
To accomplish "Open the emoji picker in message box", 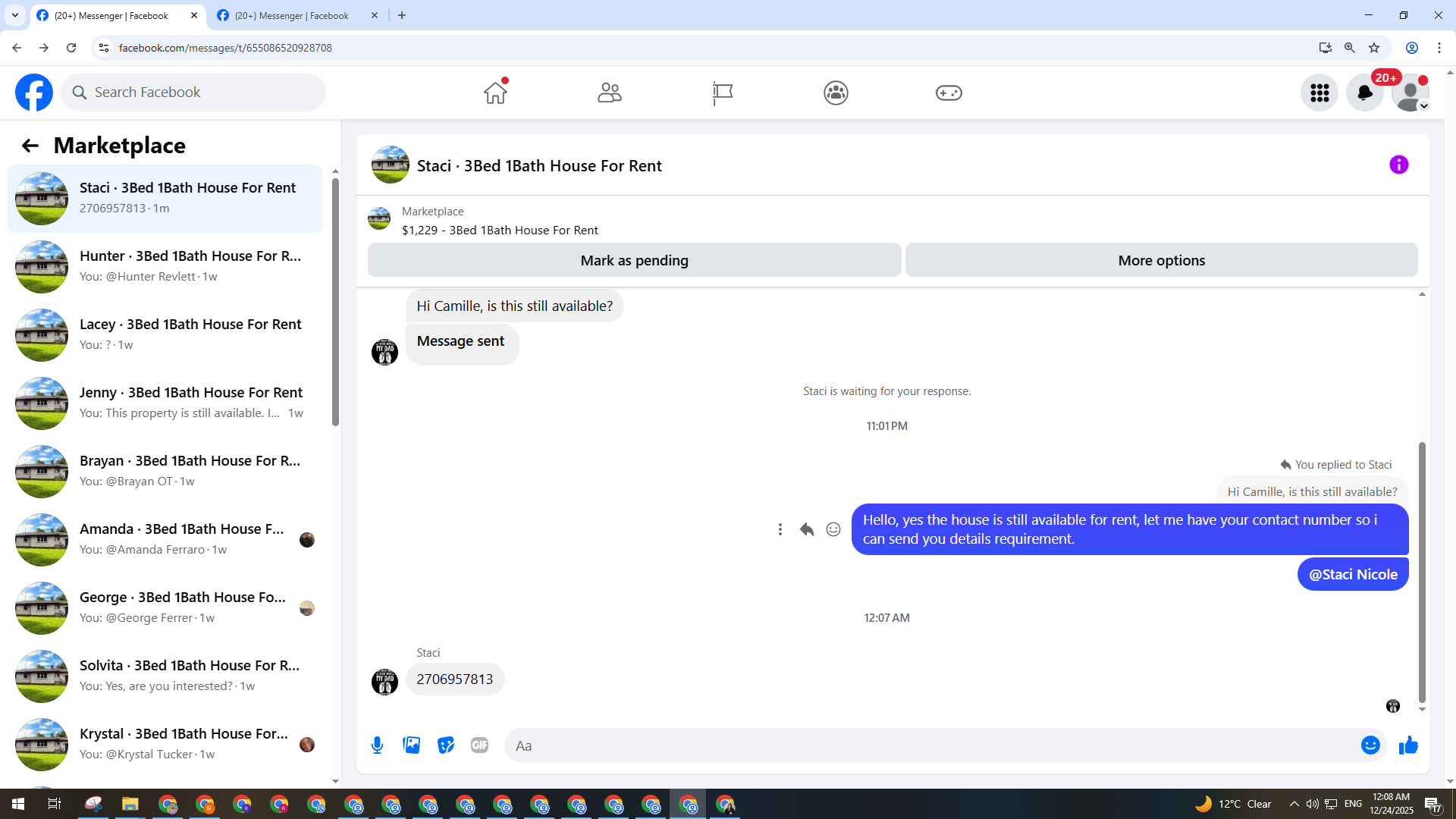I will coord(1370,745).
